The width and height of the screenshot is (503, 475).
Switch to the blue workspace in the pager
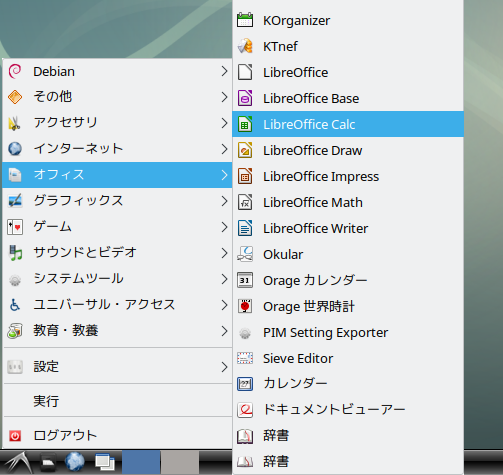(141, 462)
